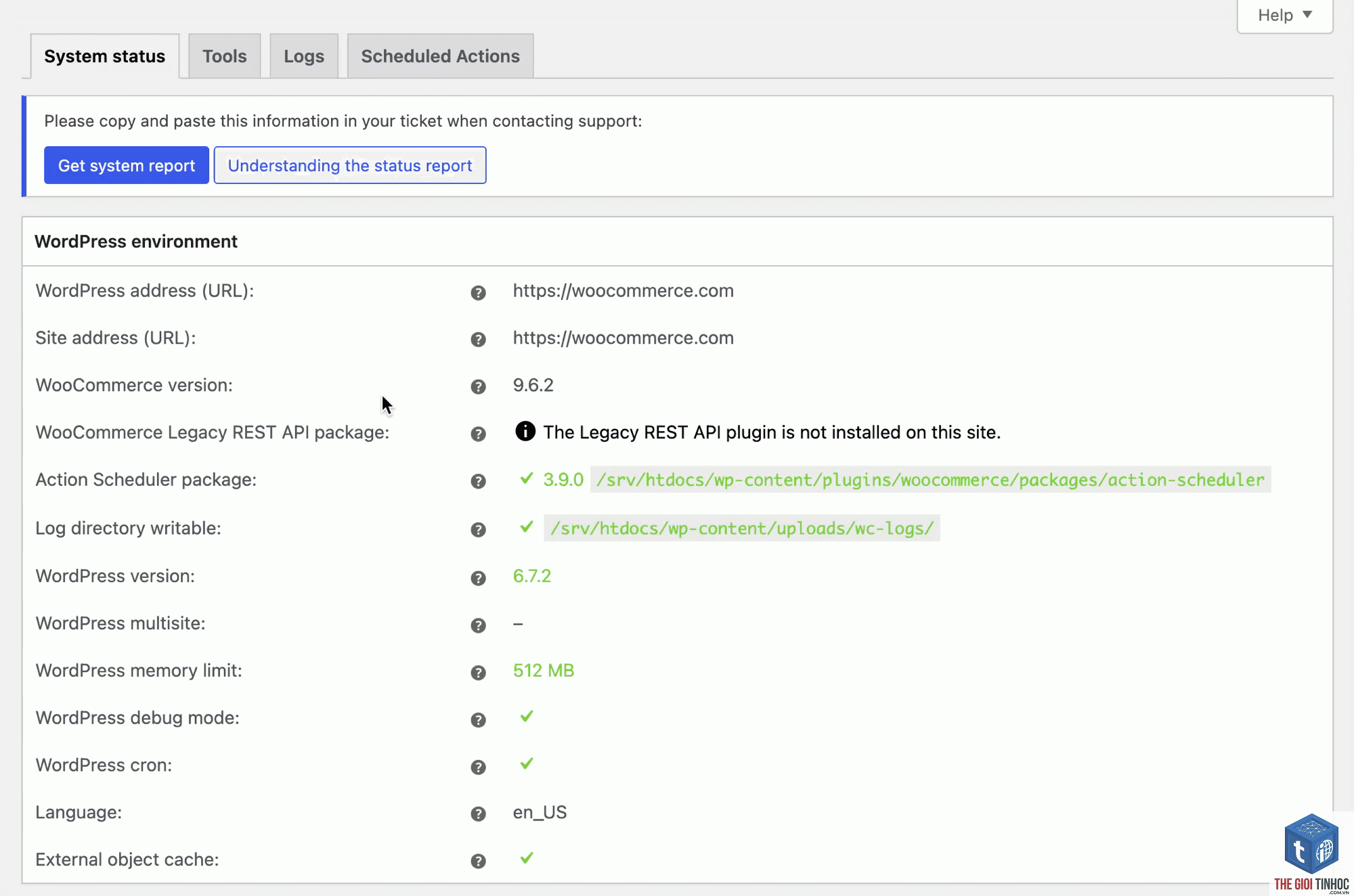Click Action Scheduler version 3.9.0
The image size is (1354, 896).
563,480
